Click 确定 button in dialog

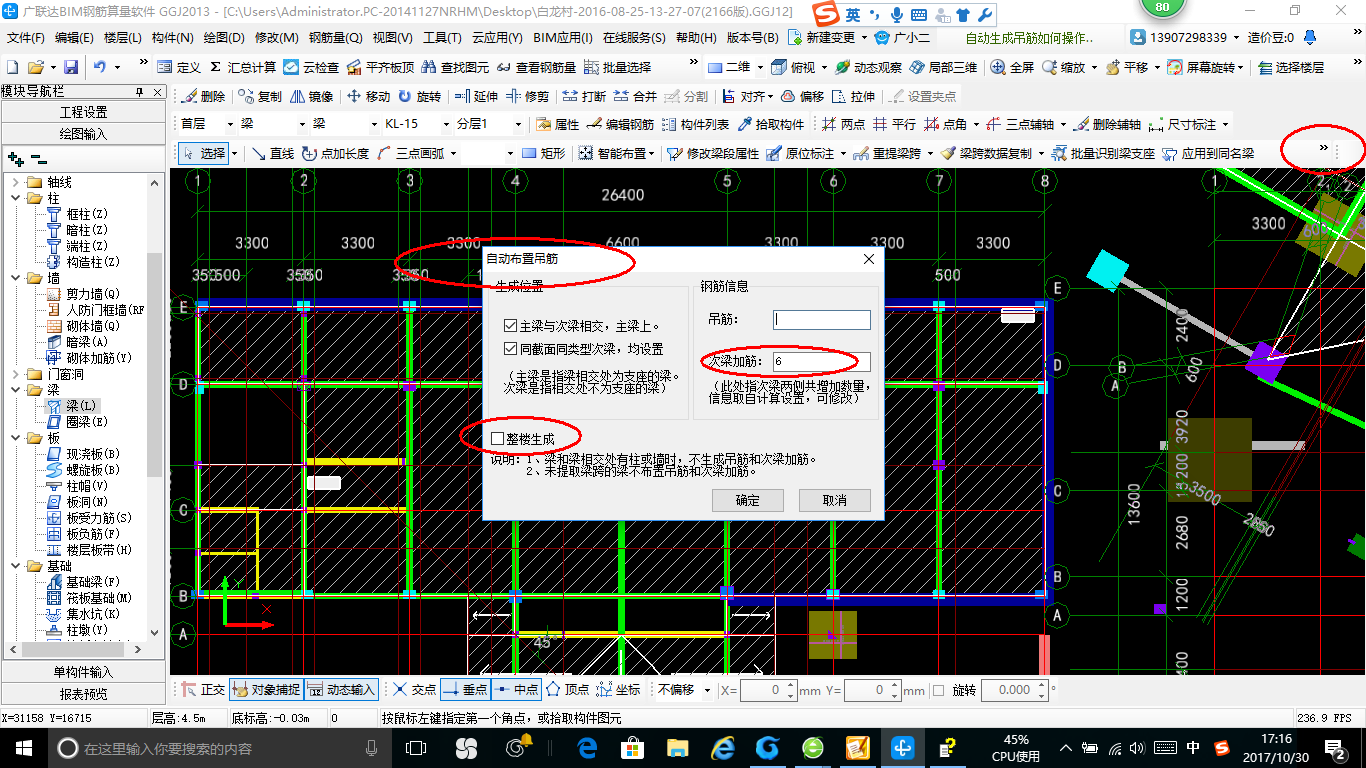tap(747, 500)
